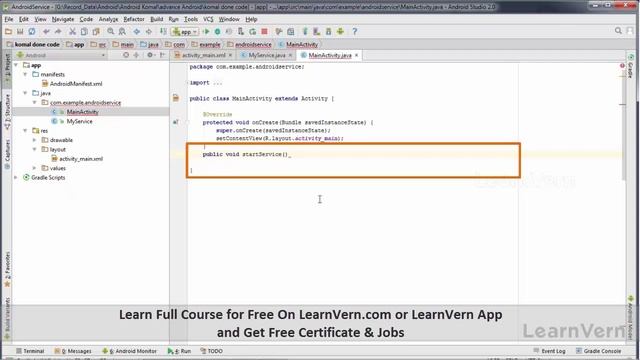
Task: Expand the values folder arrow
Action: click(x=35, y=168)
